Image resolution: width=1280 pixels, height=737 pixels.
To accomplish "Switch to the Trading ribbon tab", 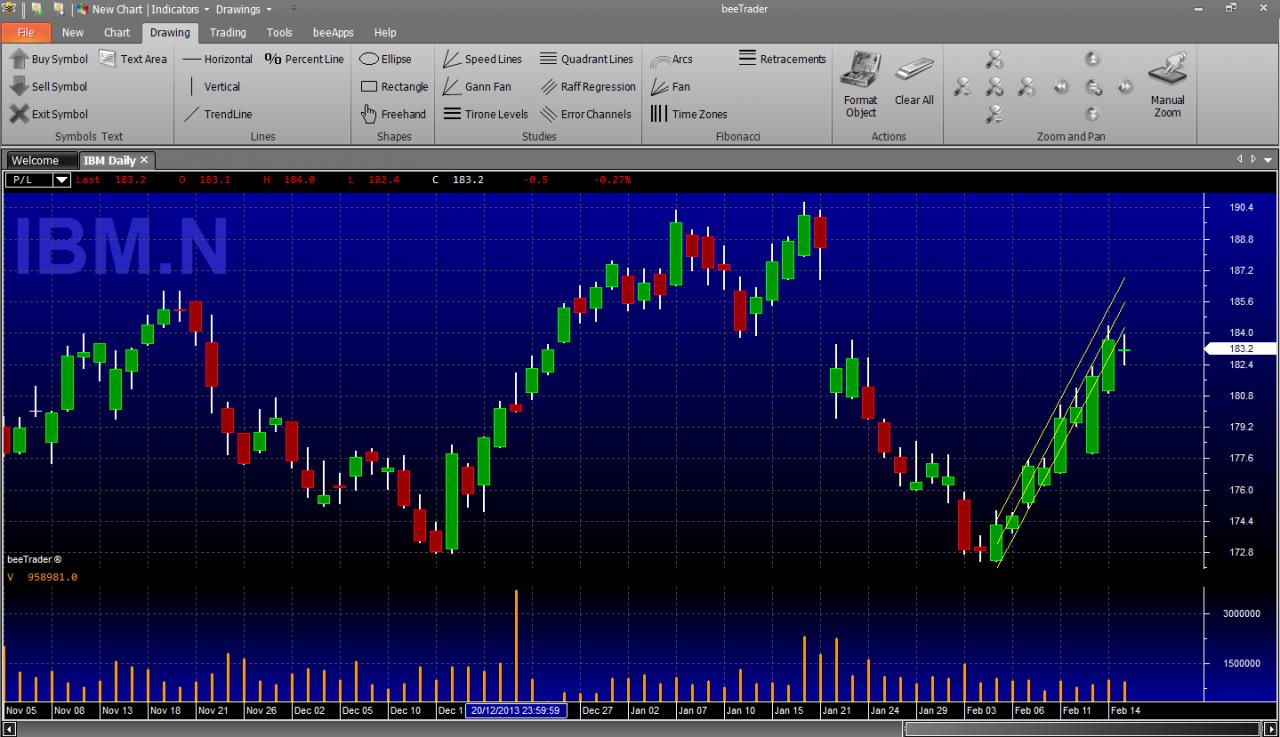I will click(227, 32).
